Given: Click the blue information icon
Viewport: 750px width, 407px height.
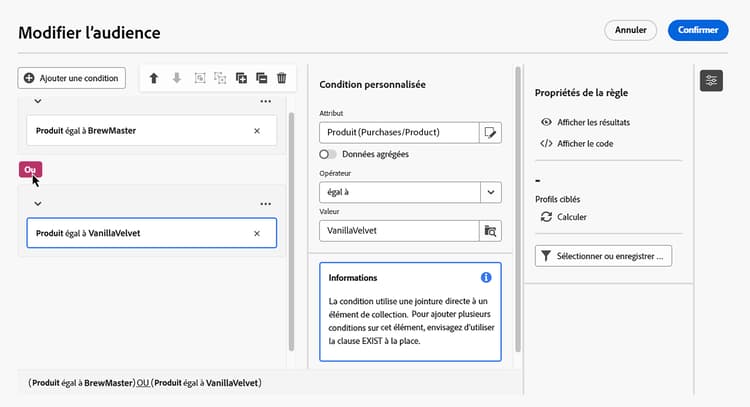Looking at the screenshot, I should [x=486, y=277].
